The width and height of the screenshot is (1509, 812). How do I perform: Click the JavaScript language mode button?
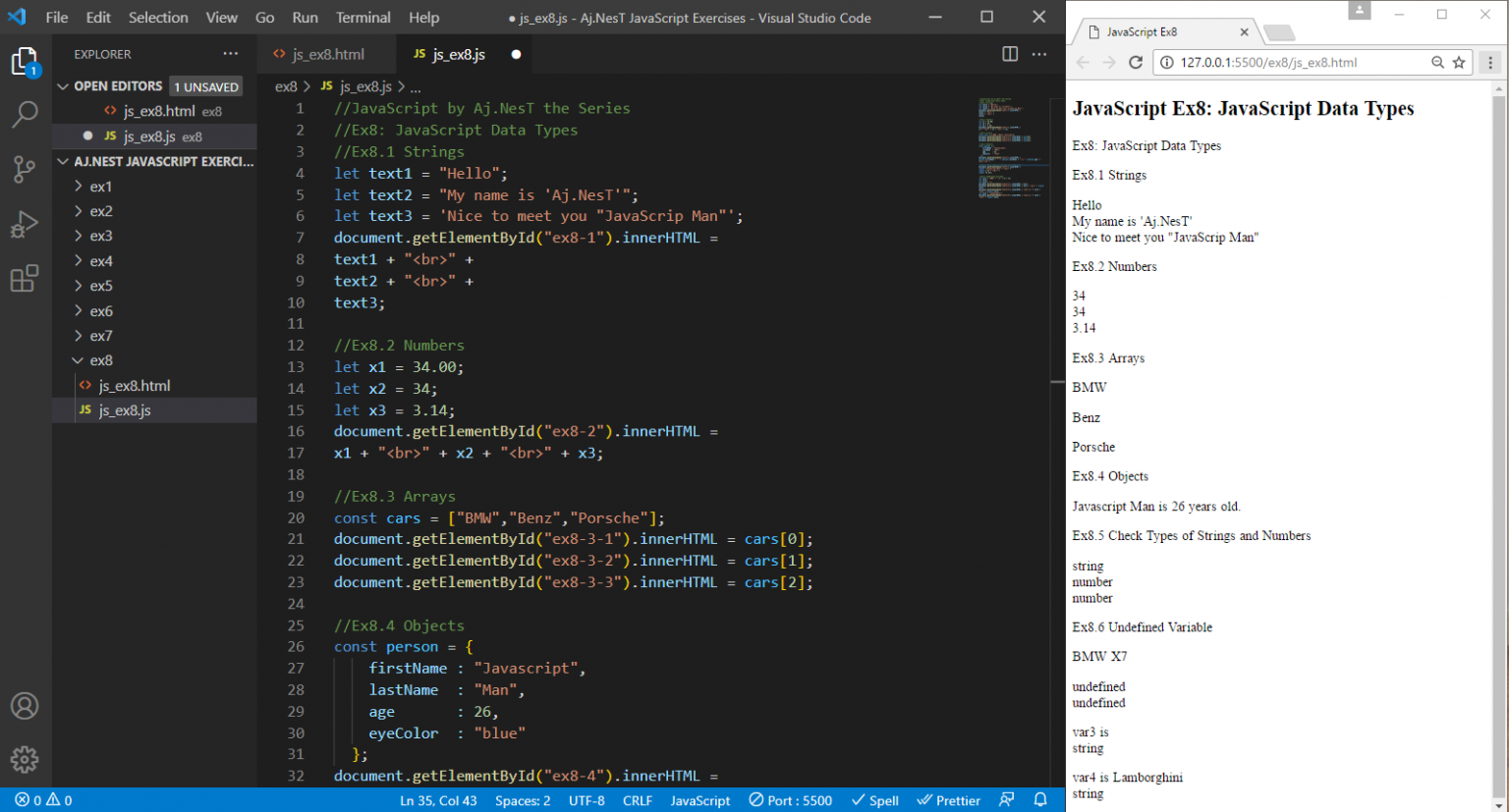click(699, 800)
